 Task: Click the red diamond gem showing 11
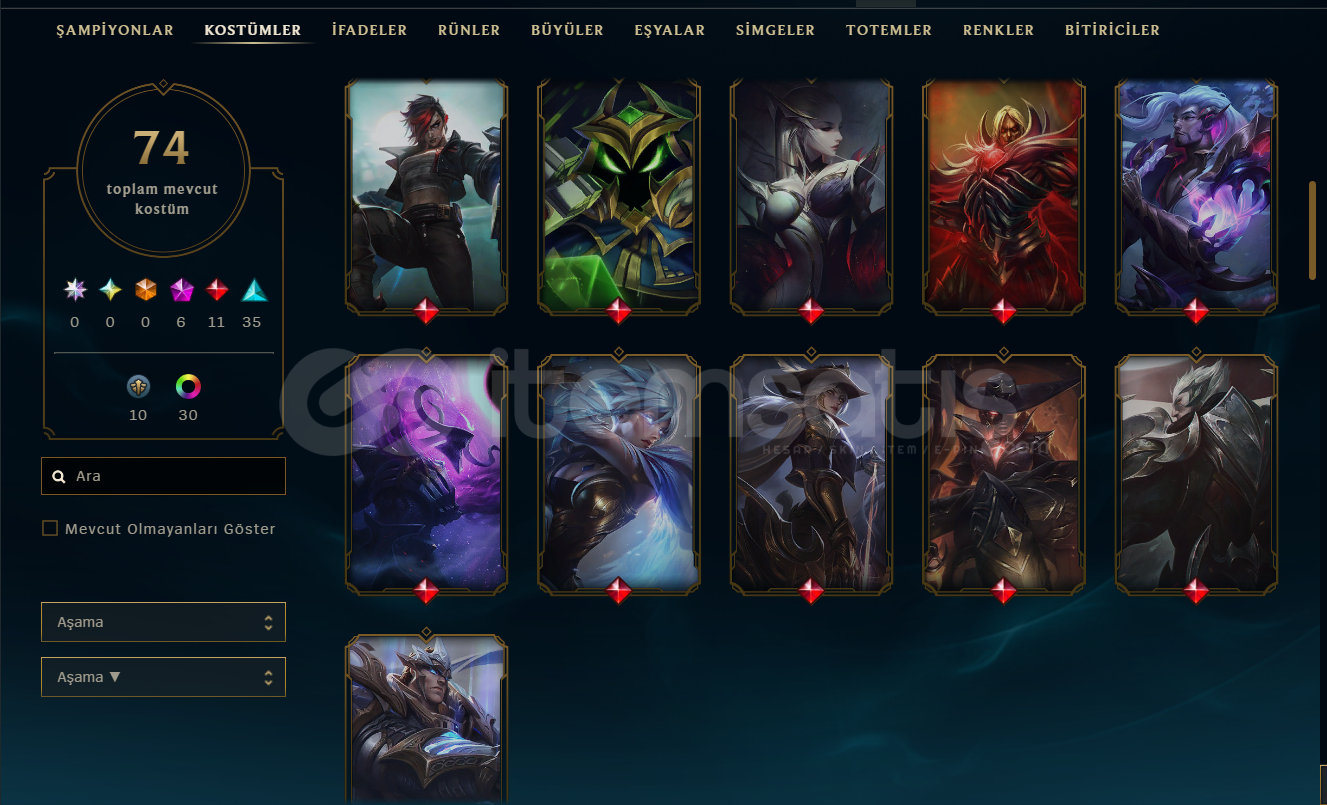(217, 290)
